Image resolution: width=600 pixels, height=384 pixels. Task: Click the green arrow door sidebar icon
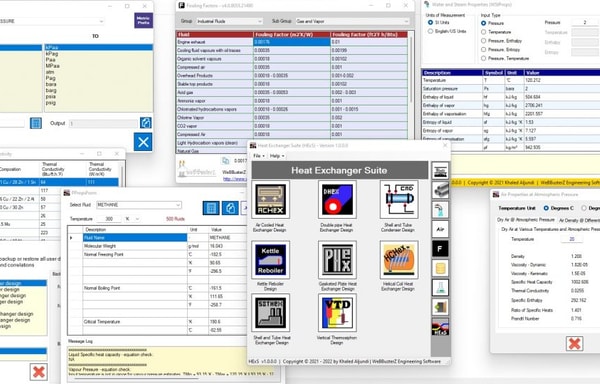(440, 307)
